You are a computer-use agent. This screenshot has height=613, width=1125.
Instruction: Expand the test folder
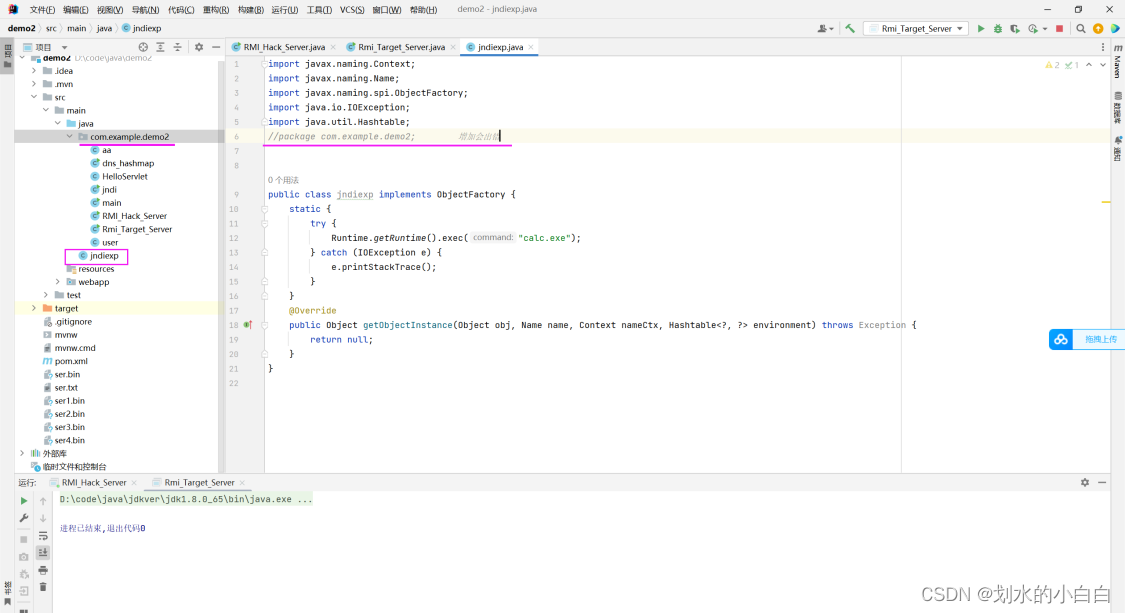(46, 295)
